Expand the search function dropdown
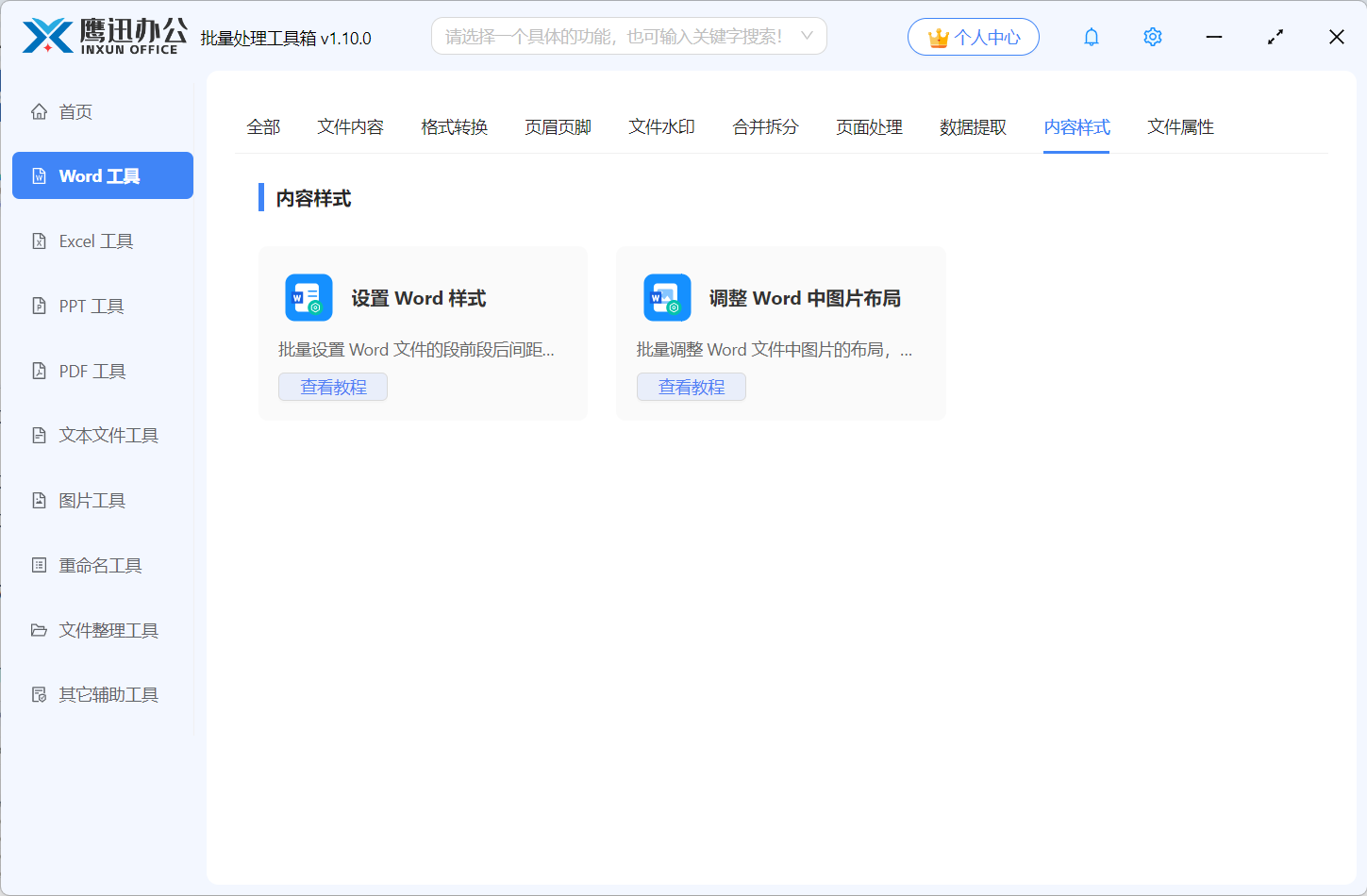This screenshot has height=896, width=1367. pos(808,35)
